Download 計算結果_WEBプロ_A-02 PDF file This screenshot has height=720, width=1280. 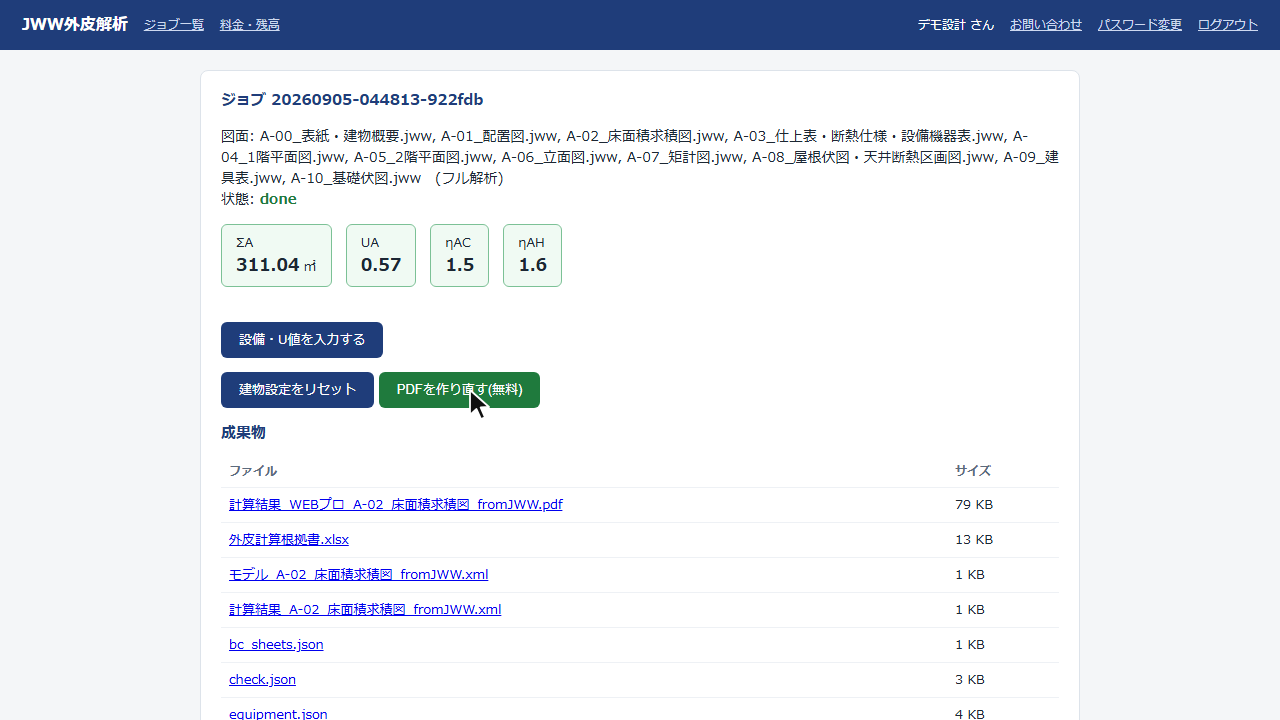(396, 505)
